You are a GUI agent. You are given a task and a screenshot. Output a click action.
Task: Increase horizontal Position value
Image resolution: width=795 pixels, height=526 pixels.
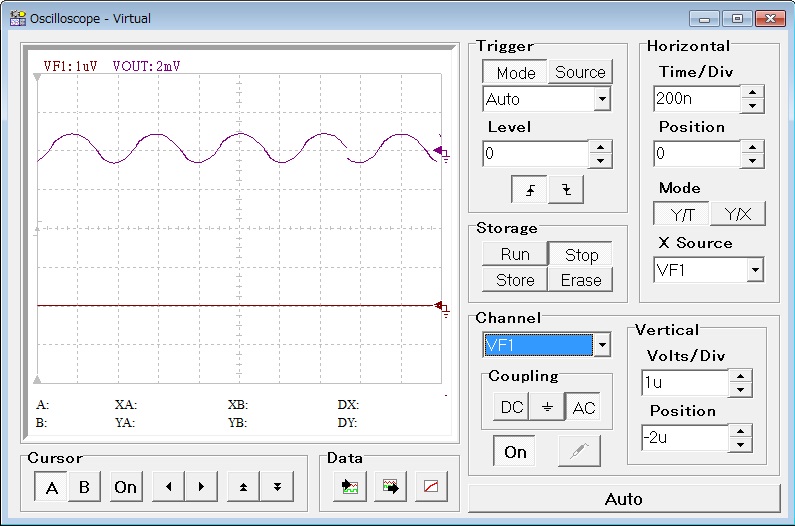[x=752, y=147]
